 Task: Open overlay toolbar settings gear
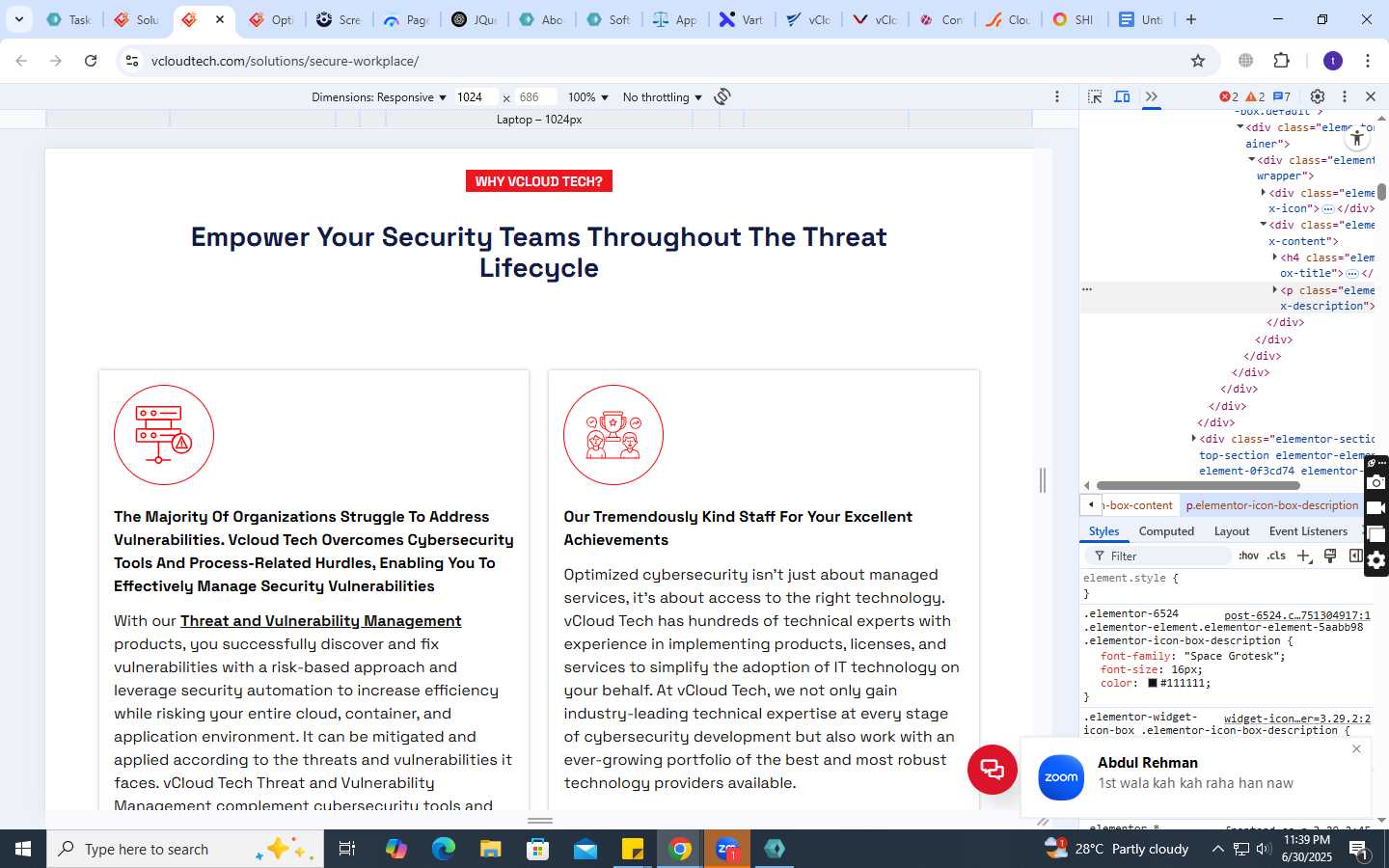coord(1376,560)
